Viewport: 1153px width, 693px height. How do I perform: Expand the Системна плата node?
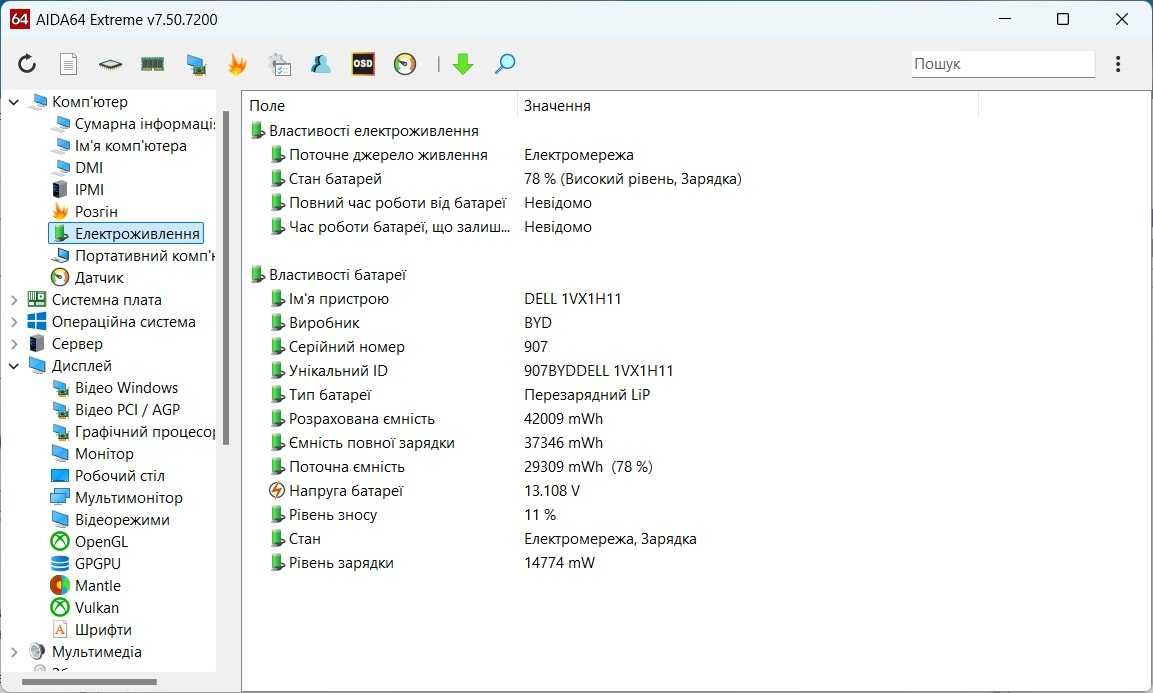(14, 300)
